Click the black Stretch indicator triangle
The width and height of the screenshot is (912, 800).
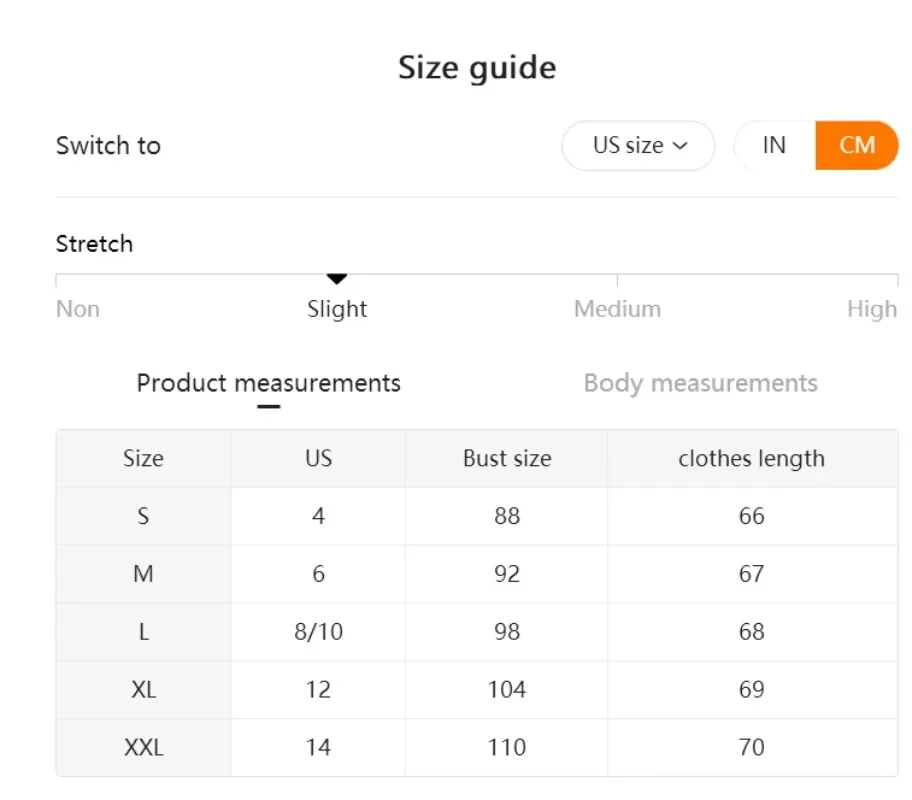(337, 278)
